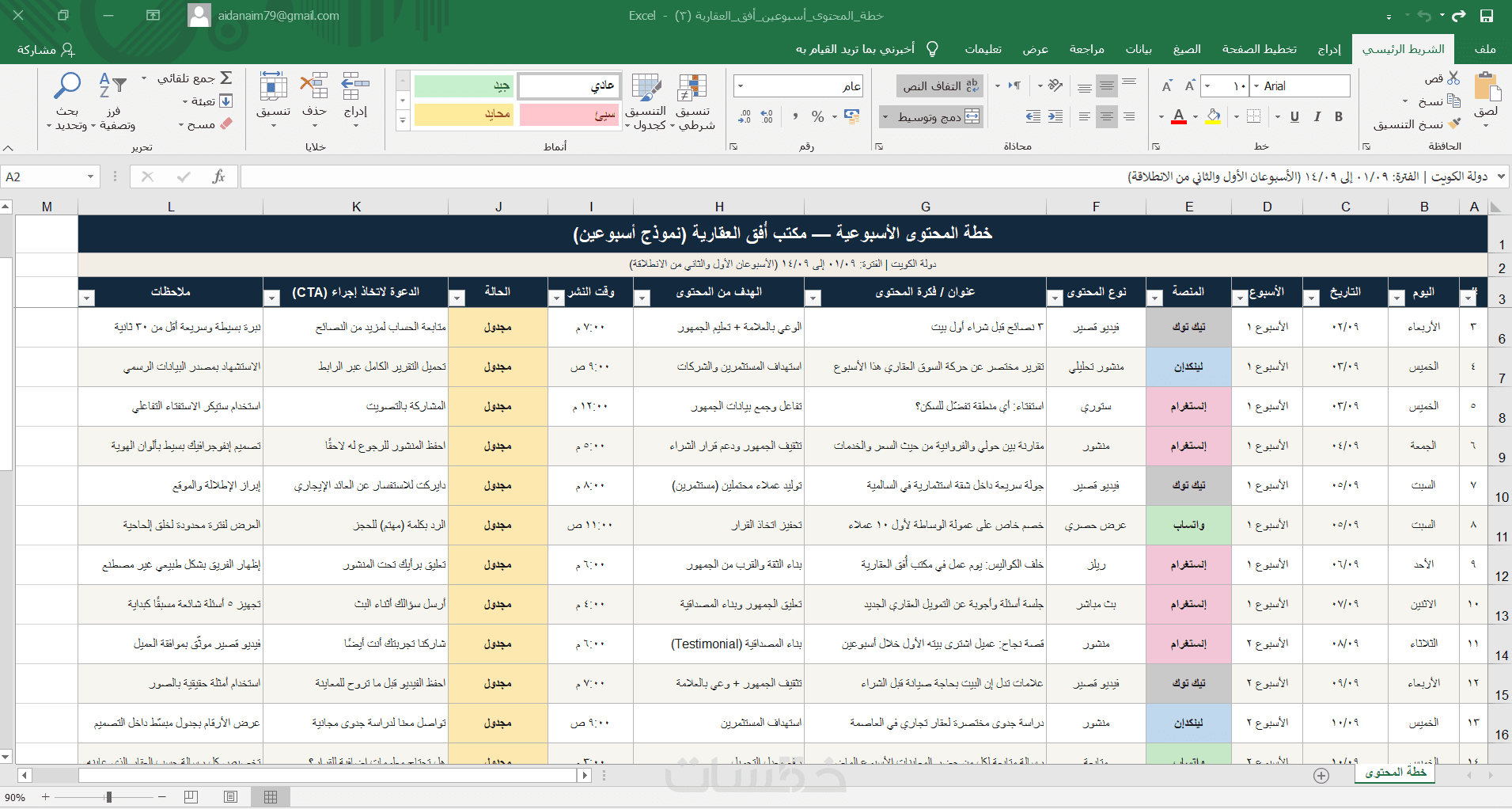Image resolution: width=1512 pixels, height=809 pixels.
Task: Open the Arial font name dropdown
Action: (1256, 85)
